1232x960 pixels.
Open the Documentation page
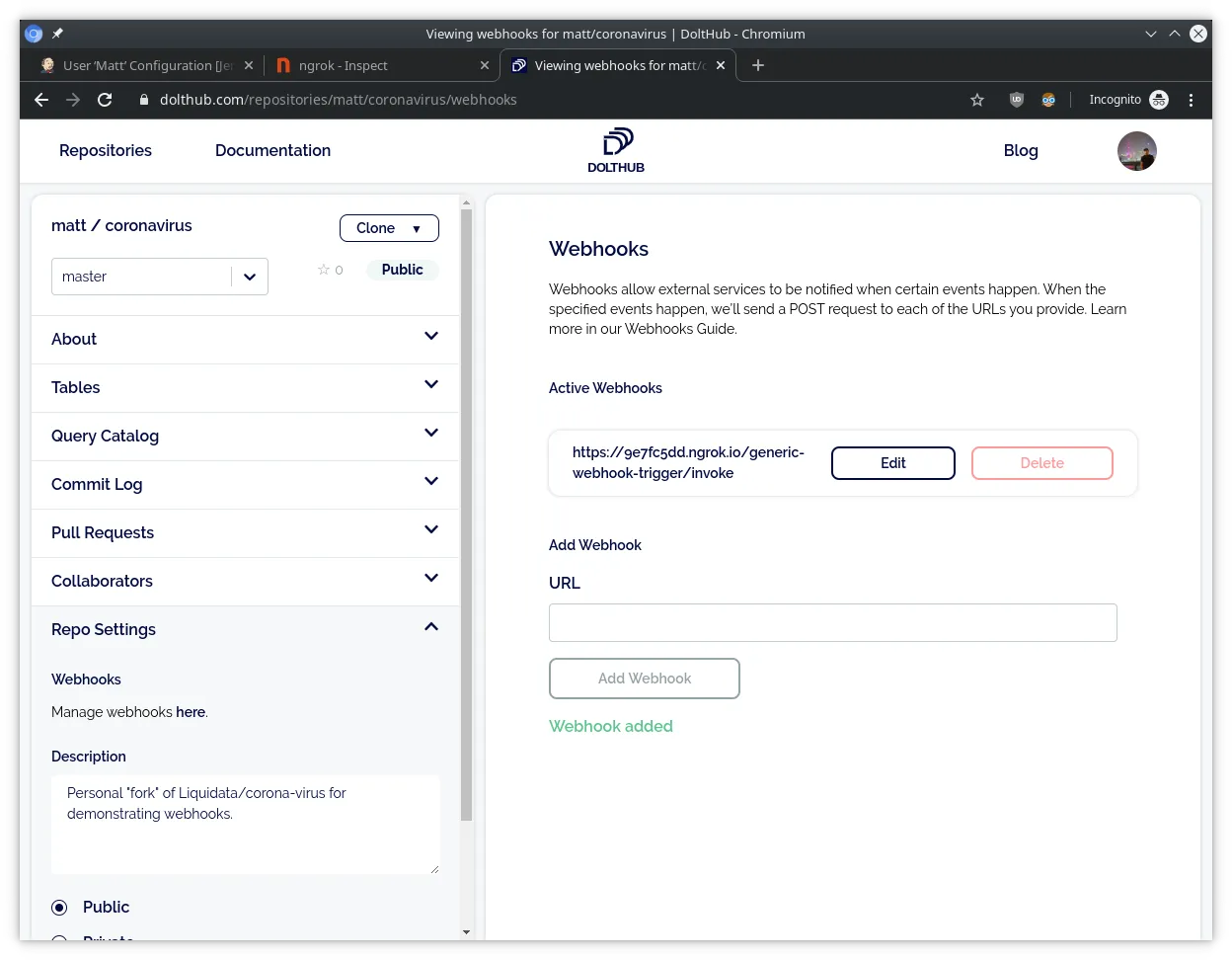click(x=272, y=150)
